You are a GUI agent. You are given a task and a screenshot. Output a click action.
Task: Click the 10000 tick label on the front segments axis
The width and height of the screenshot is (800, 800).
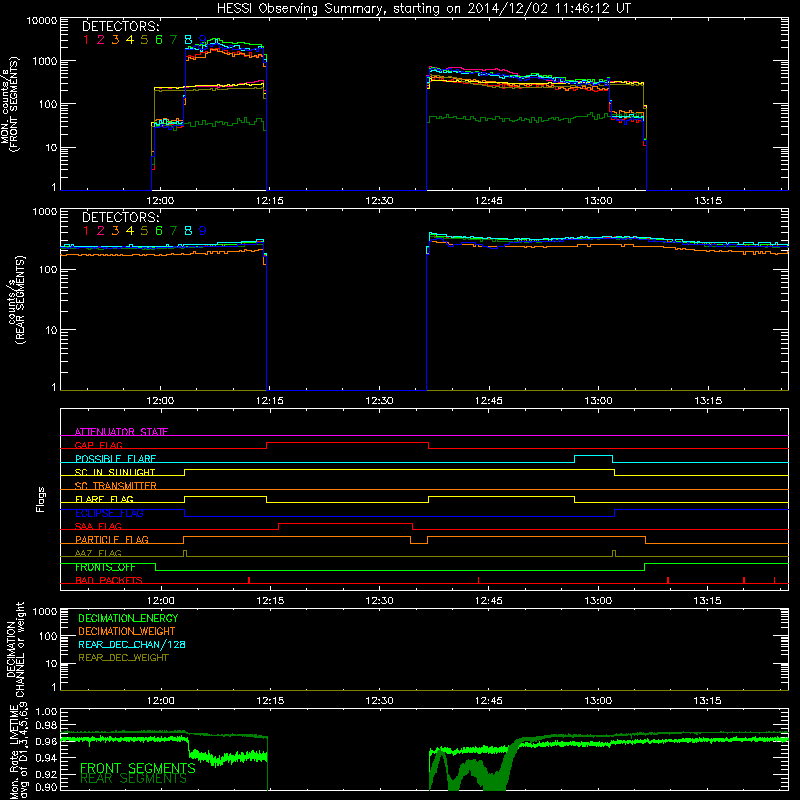point(42,21)
